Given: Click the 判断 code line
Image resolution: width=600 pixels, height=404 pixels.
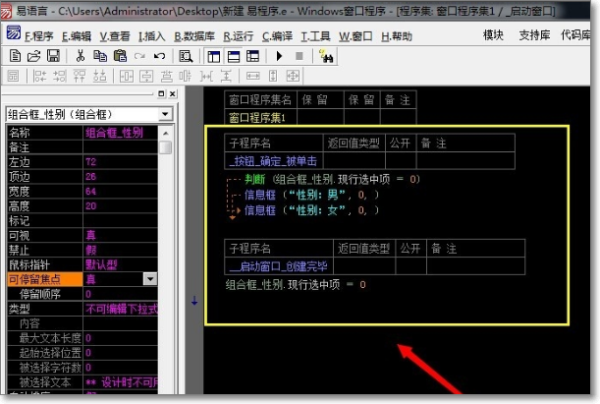Looking at the screenshot, I should [332, 179].
